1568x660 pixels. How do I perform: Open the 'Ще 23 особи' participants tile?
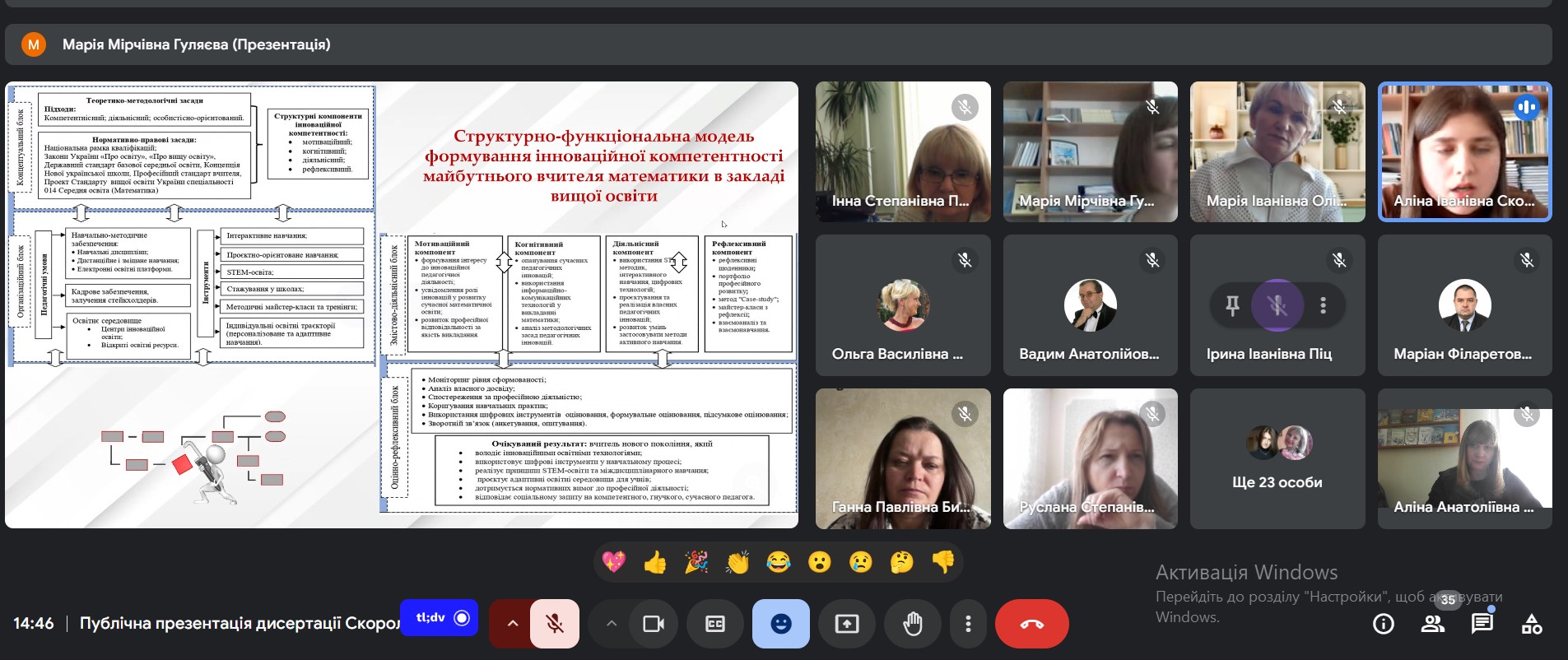pos(1277,458)
